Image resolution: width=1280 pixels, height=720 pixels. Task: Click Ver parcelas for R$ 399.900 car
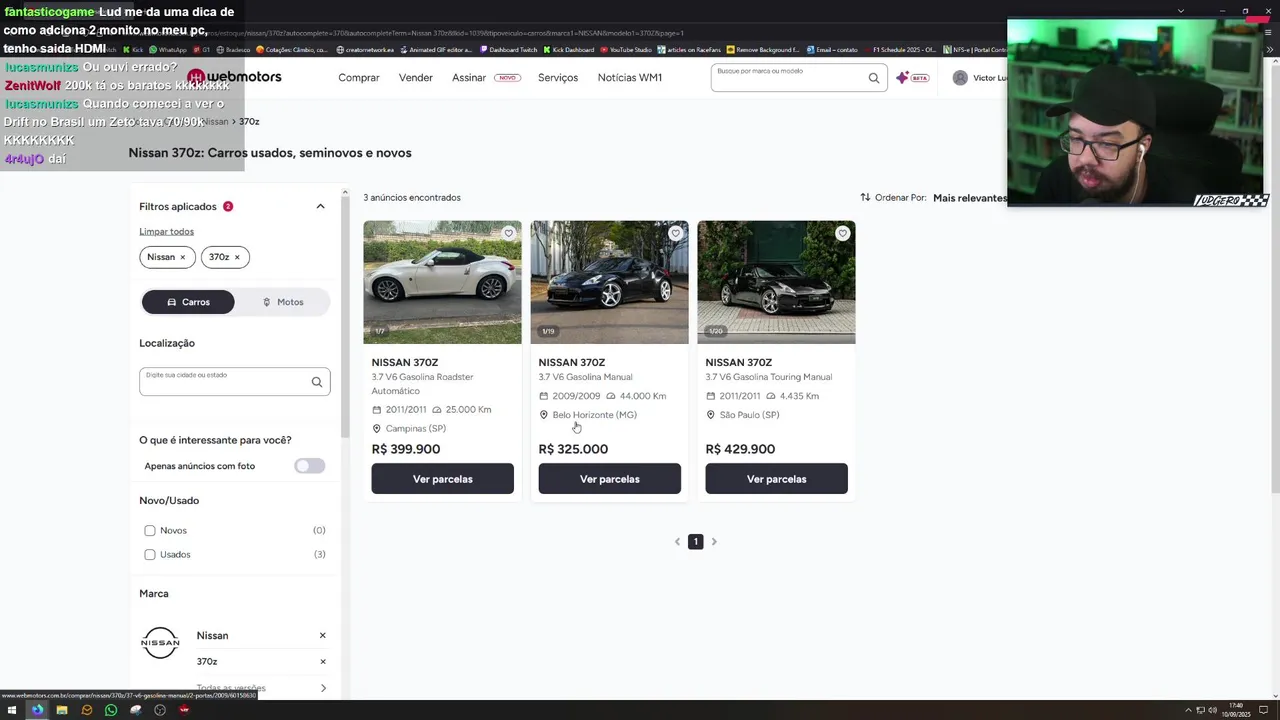point(443,479)
